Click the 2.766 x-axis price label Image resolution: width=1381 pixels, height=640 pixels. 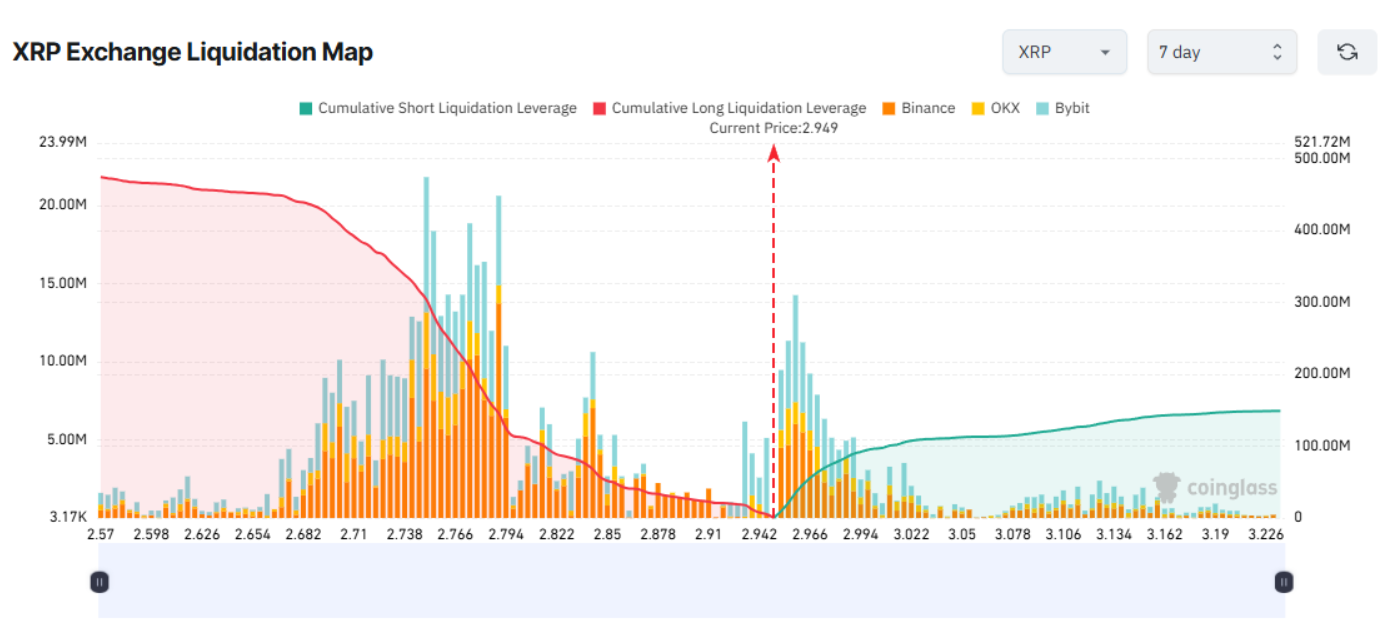coord(455,534)
